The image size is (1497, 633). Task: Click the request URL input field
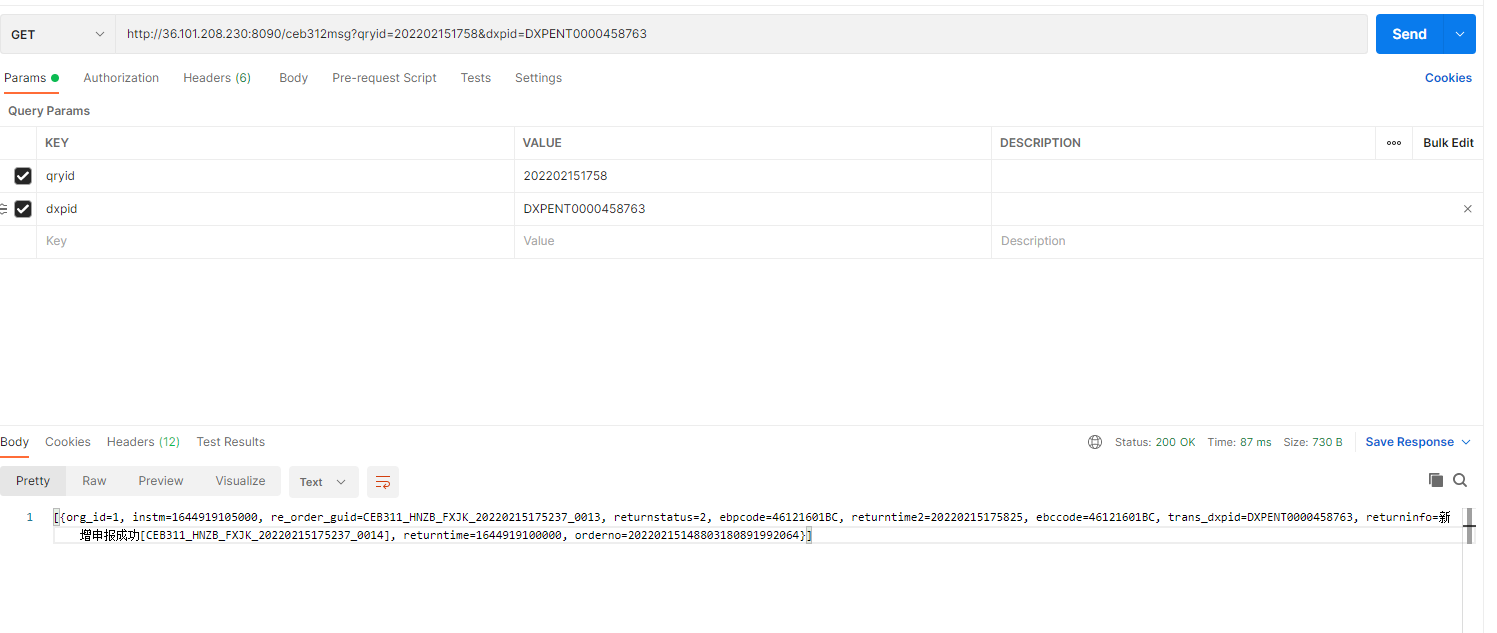pyautogui.click(x=740, y=34)
